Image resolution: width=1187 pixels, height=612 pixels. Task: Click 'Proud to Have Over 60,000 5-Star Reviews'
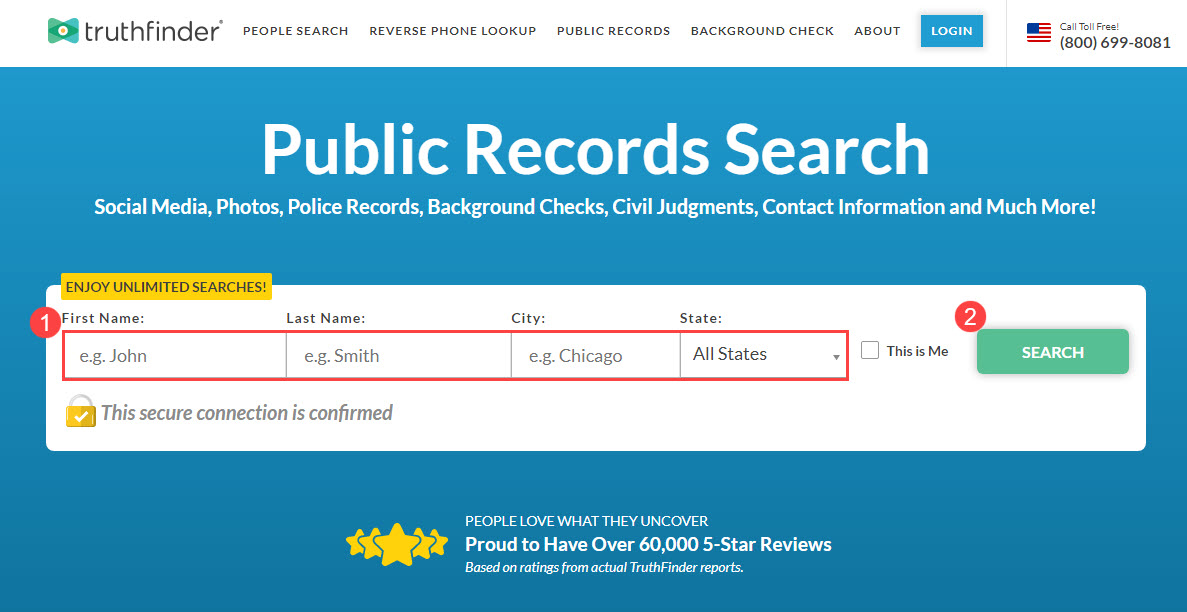648,544
